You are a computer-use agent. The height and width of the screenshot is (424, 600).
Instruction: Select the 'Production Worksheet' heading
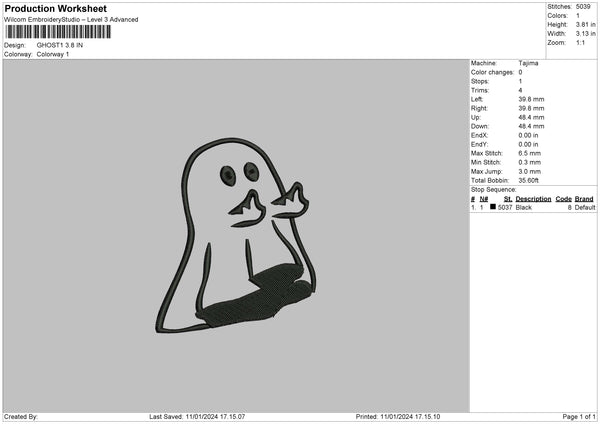[55, 8]
